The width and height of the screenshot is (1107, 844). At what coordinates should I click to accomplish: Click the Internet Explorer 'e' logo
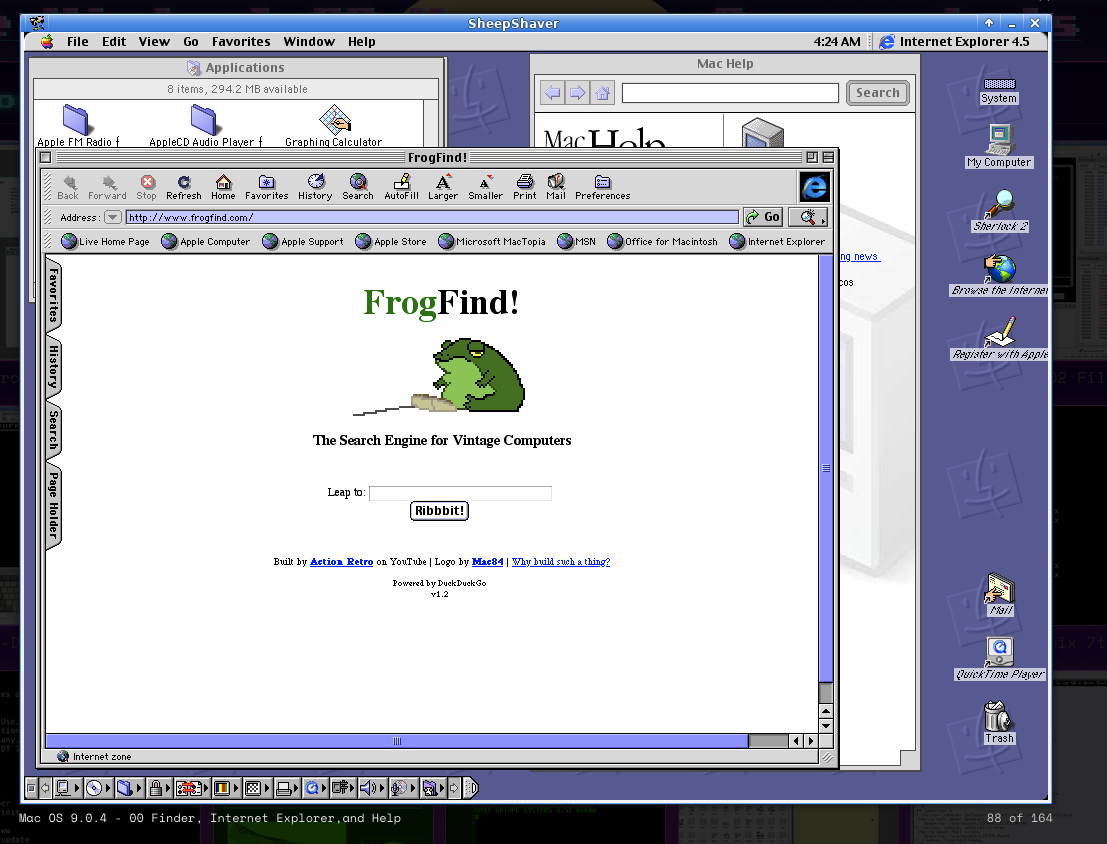814,187
